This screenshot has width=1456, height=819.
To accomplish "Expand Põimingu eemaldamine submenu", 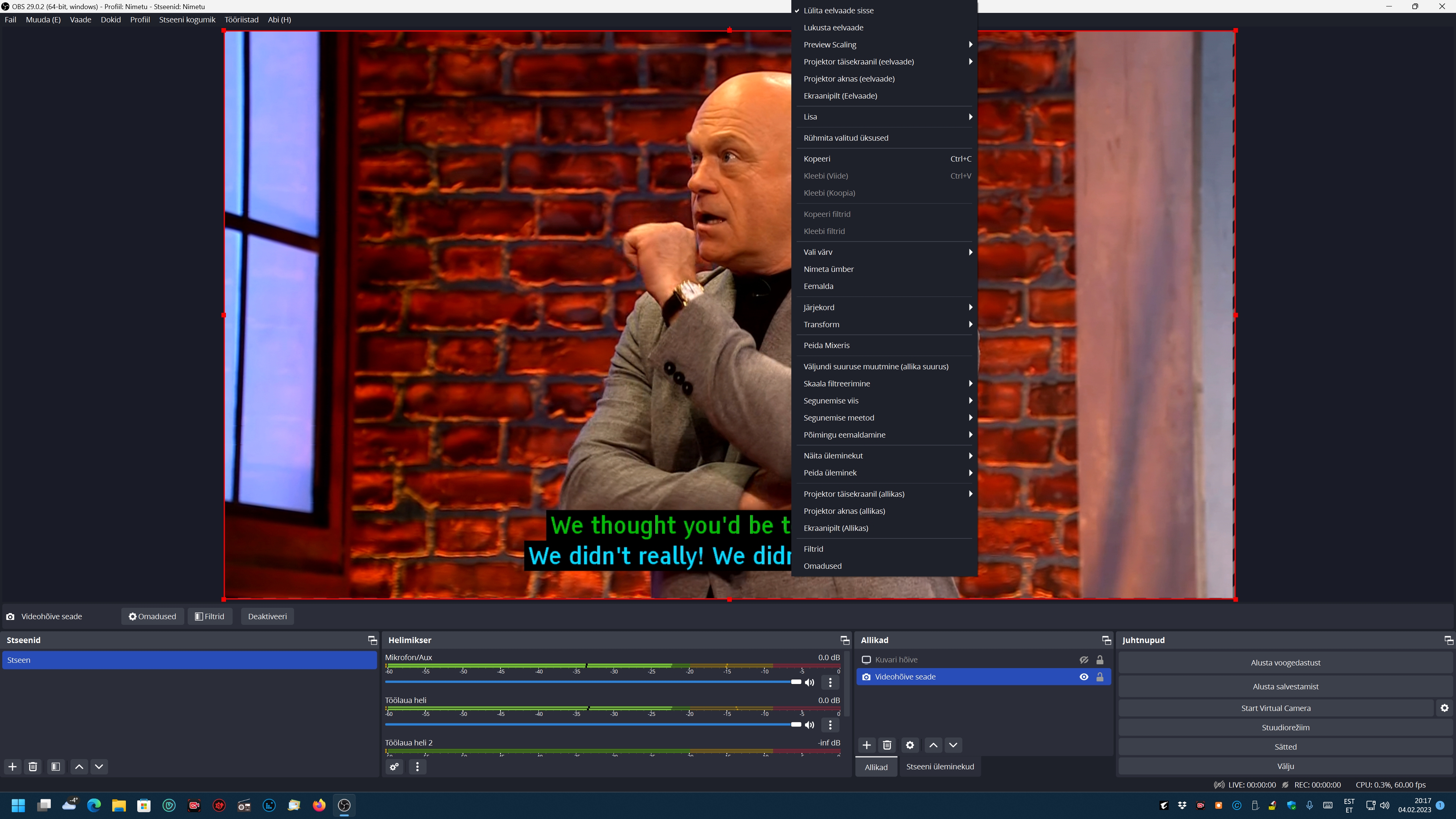I will click(884, 434).
